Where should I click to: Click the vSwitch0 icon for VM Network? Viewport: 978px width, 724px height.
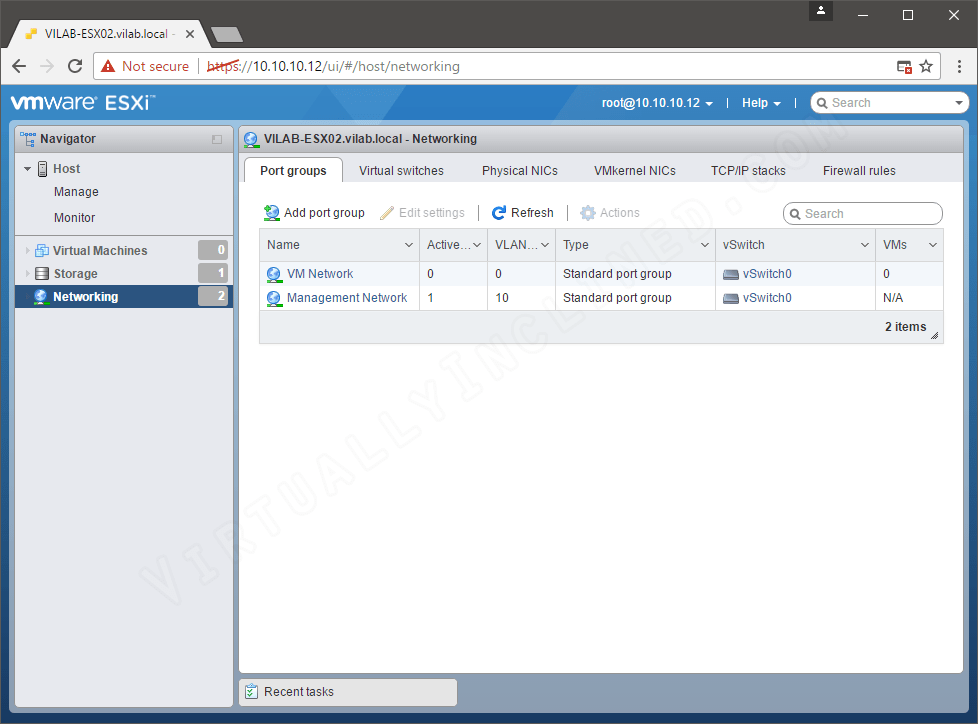pyautogui.click(x=730, y=273)
